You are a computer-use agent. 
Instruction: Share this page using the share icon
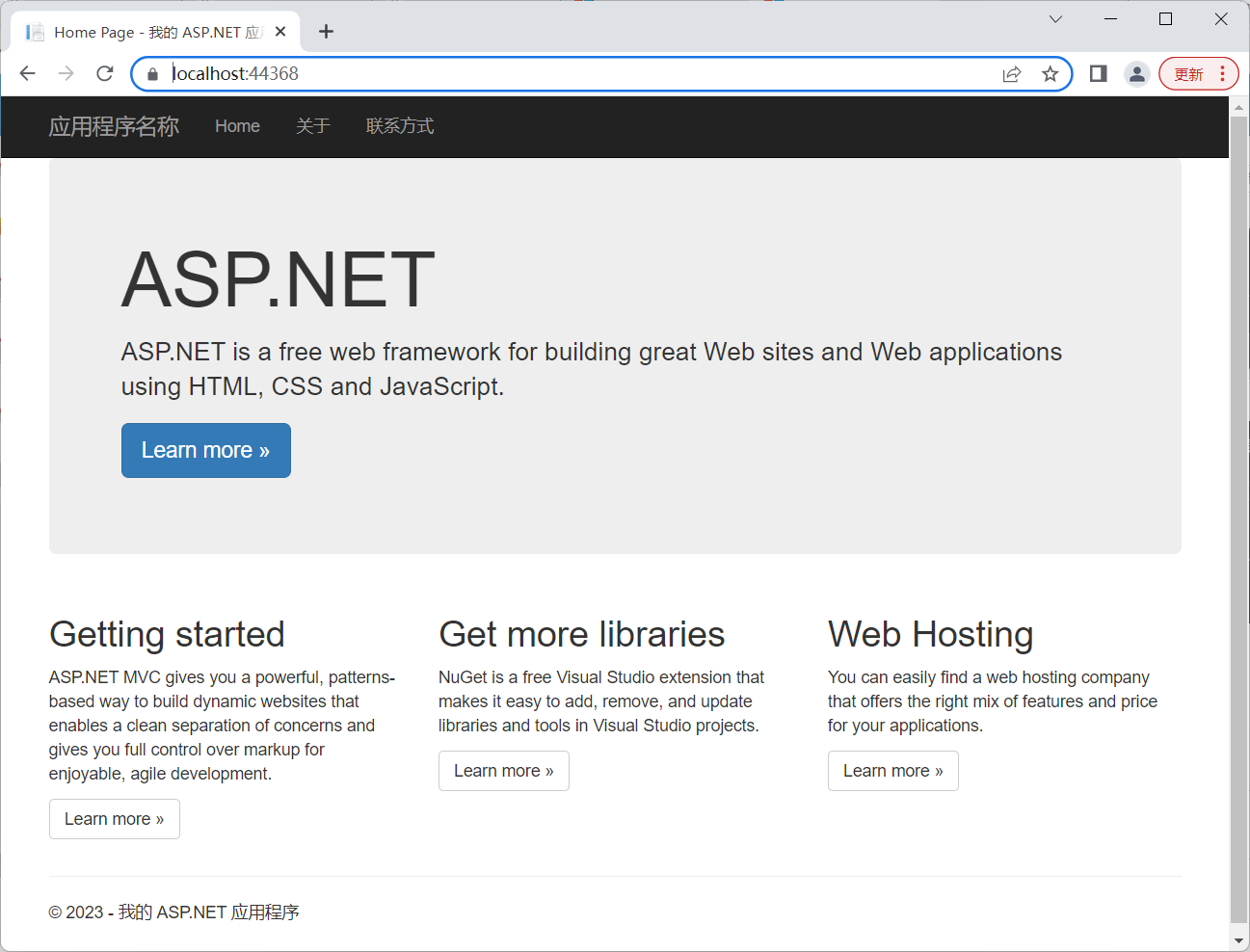pyautogui.click(x=1012, y=74)
